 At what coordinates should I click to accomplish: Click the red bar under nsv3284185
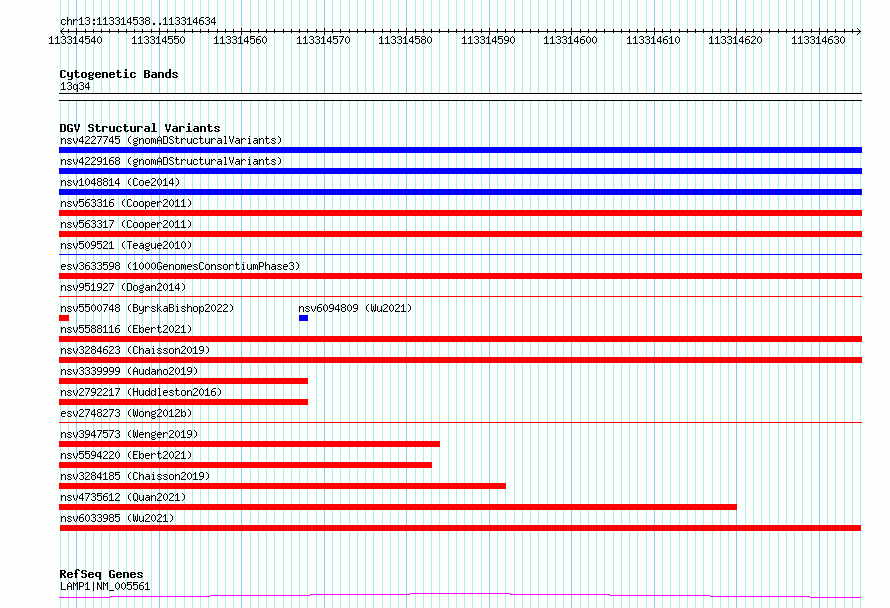pyautogui.click(x=282, y=486)
